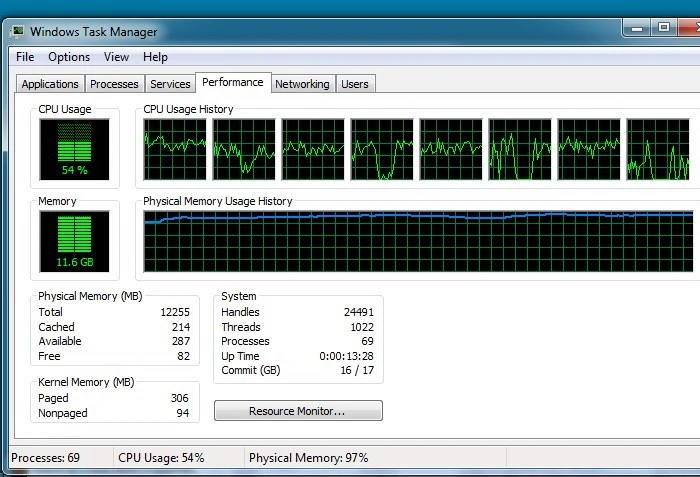The width and height of the screenshot is (700, 477).
Task: Switch to the Processes tab
Action: pos(114,84)
